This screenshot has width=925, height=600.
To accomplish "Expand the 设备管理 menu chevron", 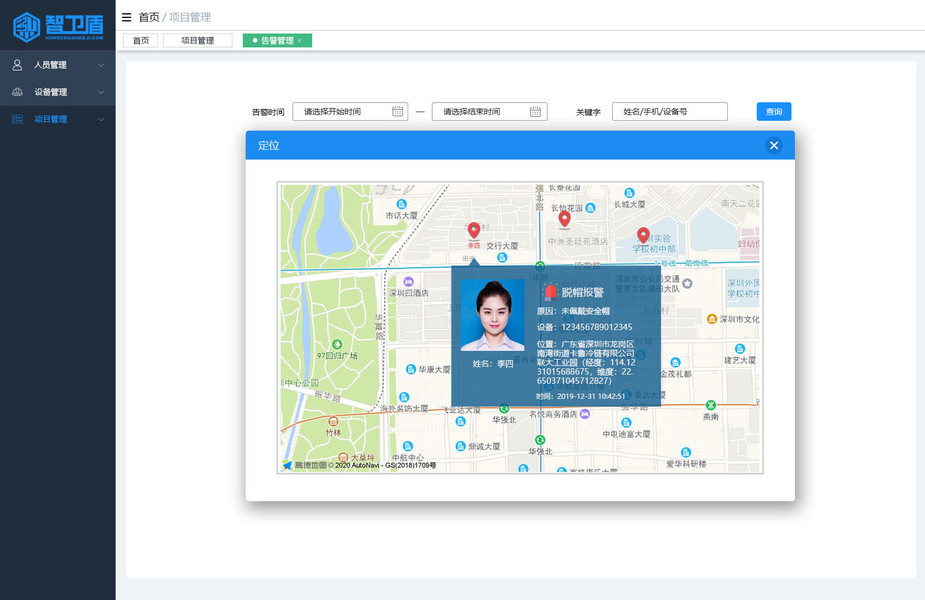I will tap(101, 92).
